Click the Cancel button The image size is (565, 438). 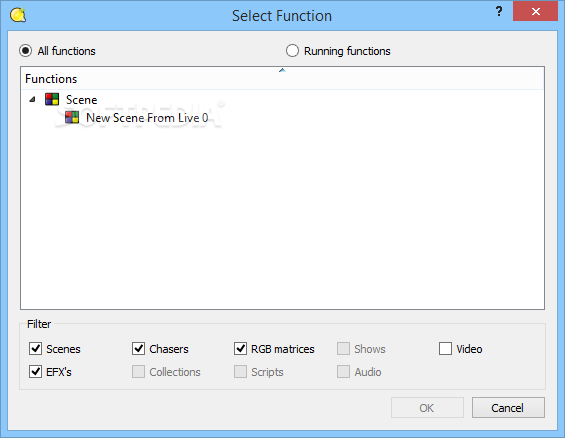[508, 408]
